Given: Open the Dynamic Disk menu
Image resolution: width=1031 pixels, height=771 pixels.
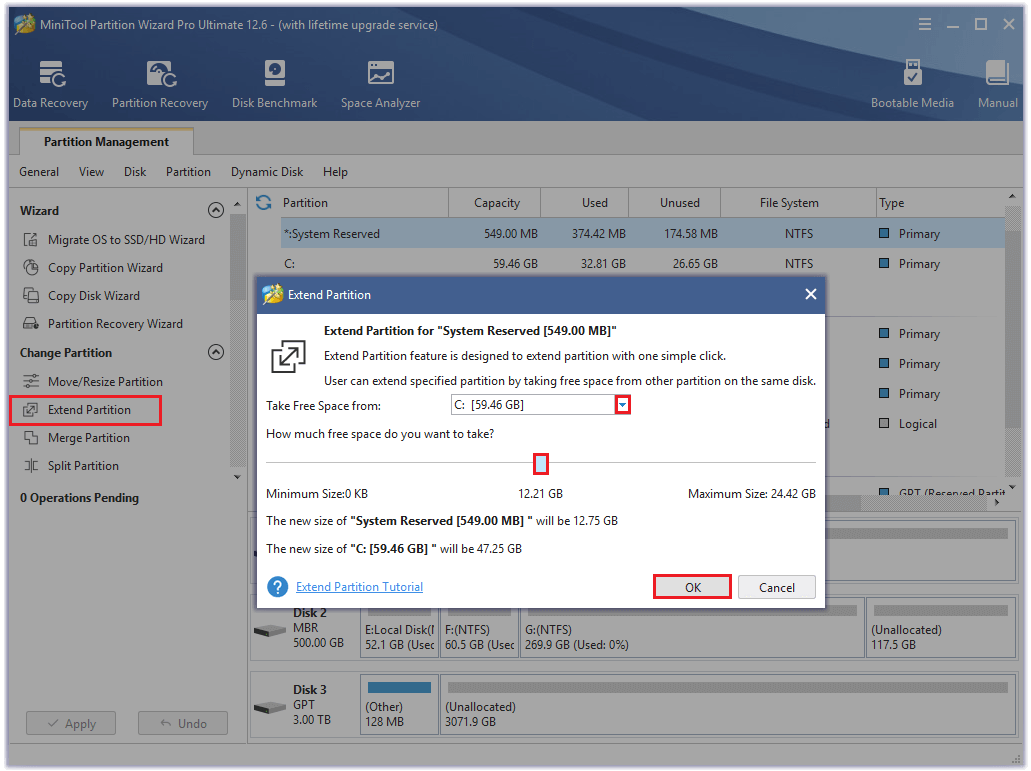Looking at the screenshot, I should tap(267, 172).
